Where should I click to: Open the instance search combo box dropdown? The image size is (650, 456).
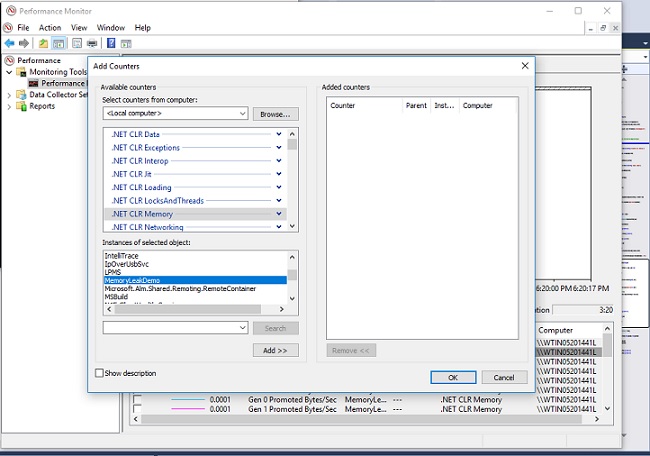pyautogui.click(x=243, y=327)
